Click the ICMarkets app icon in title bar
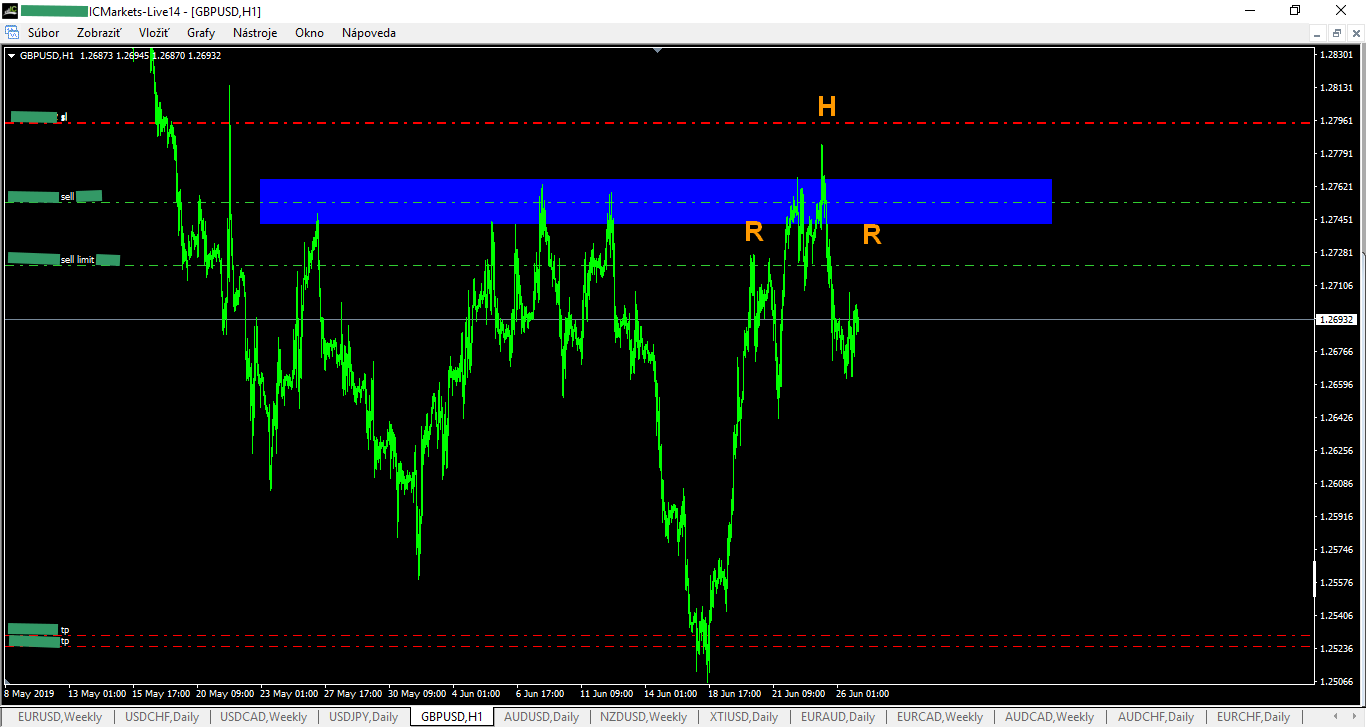 coord(10,11)
